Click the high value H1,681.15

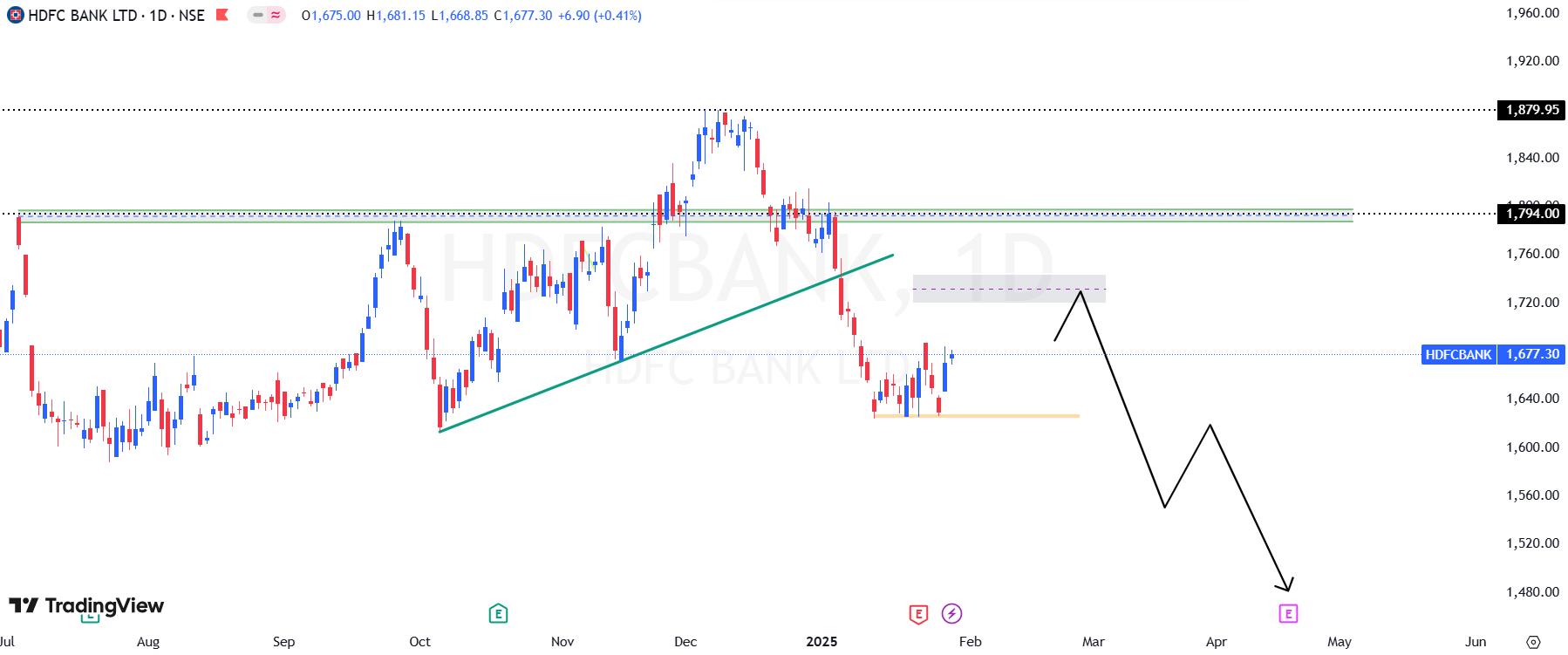pyautogui.click(x=396, y=16)
